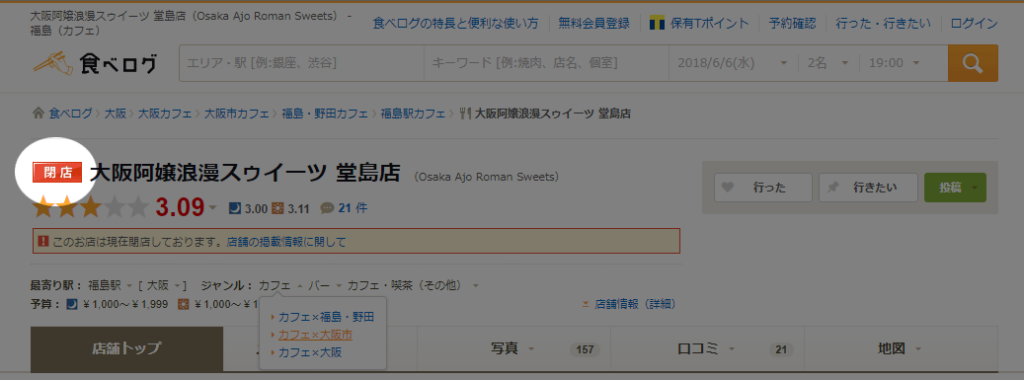Click the orange search magnifier button
The width and height of the screenshot is (1024, 380).
[972, 63]
